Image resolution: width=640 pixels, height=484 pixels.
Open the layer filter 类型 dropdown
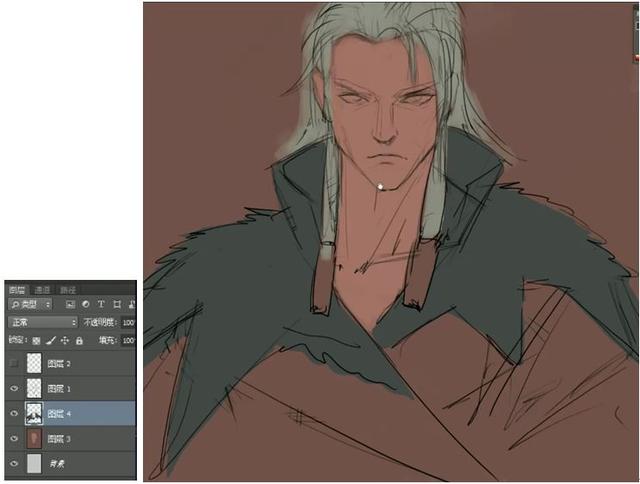(x=30, y=304)
